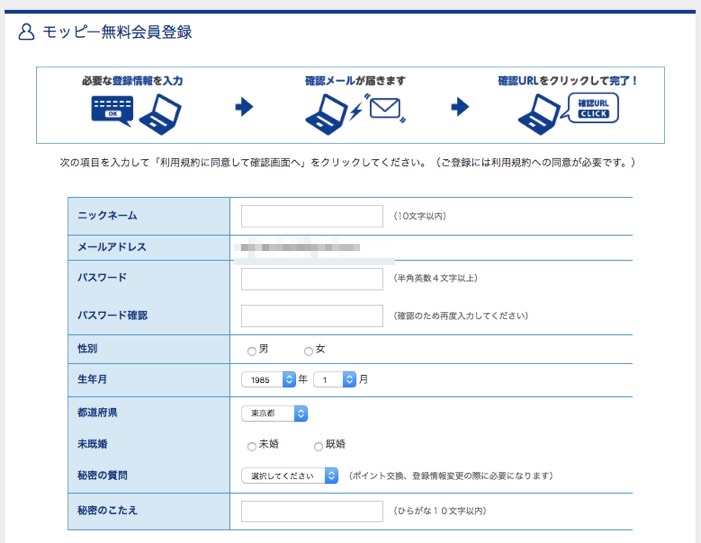Click the 確認URL CLICK bubble icon
The image size is (701, 543).
coord(591,108)
